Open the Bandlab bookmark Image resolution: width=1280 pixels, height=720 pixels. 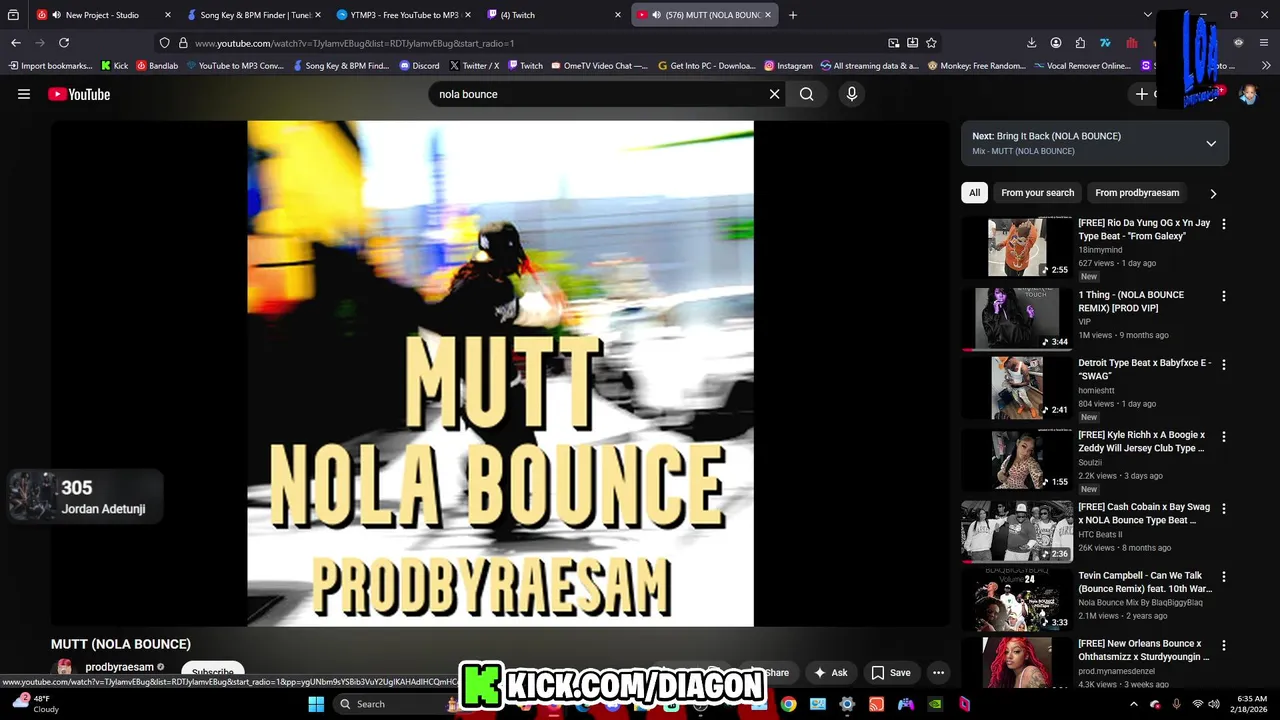(x=157, y=66)
